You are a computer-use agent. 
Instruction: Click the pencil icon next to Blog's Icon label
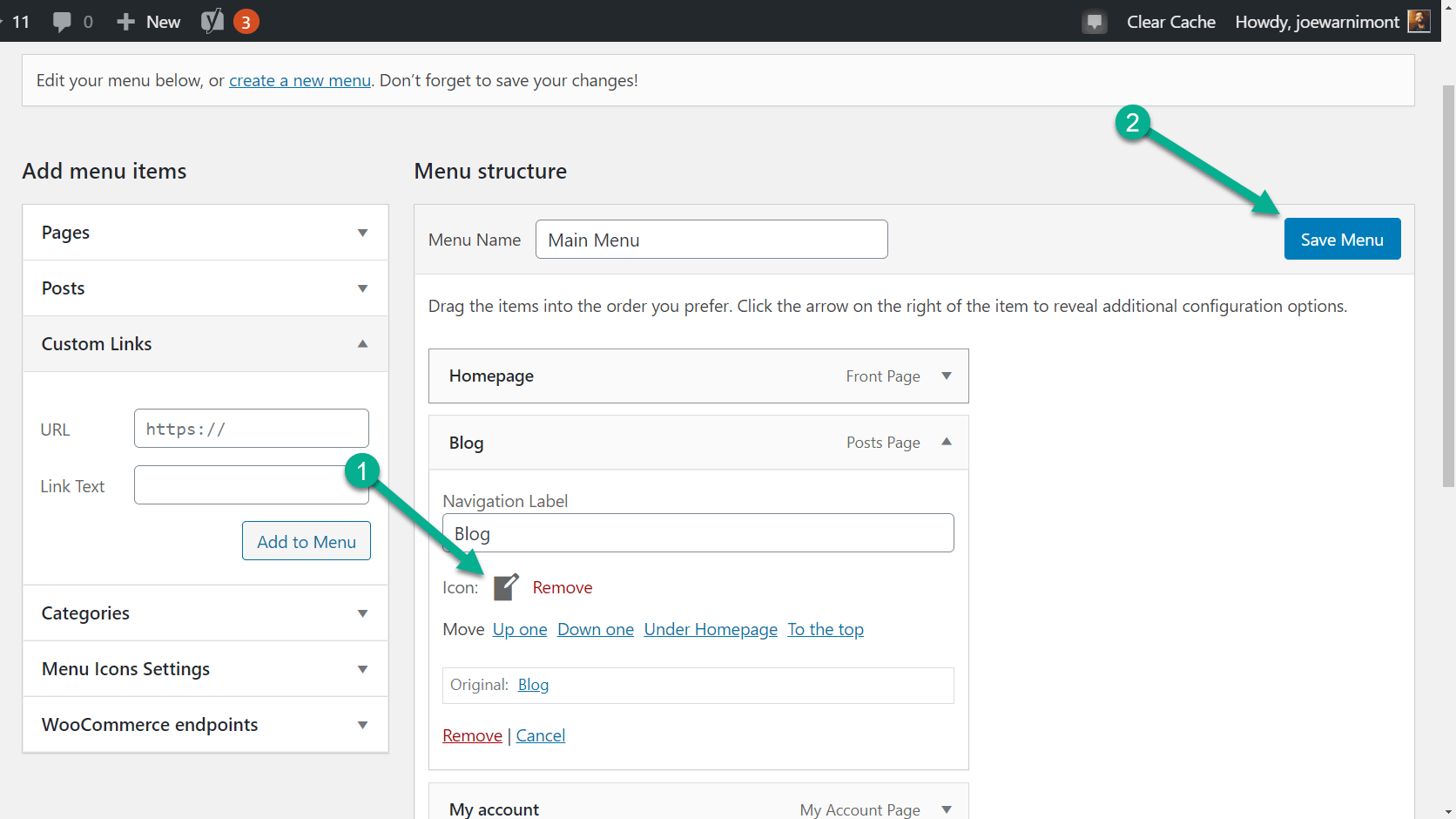coord(506,586)
